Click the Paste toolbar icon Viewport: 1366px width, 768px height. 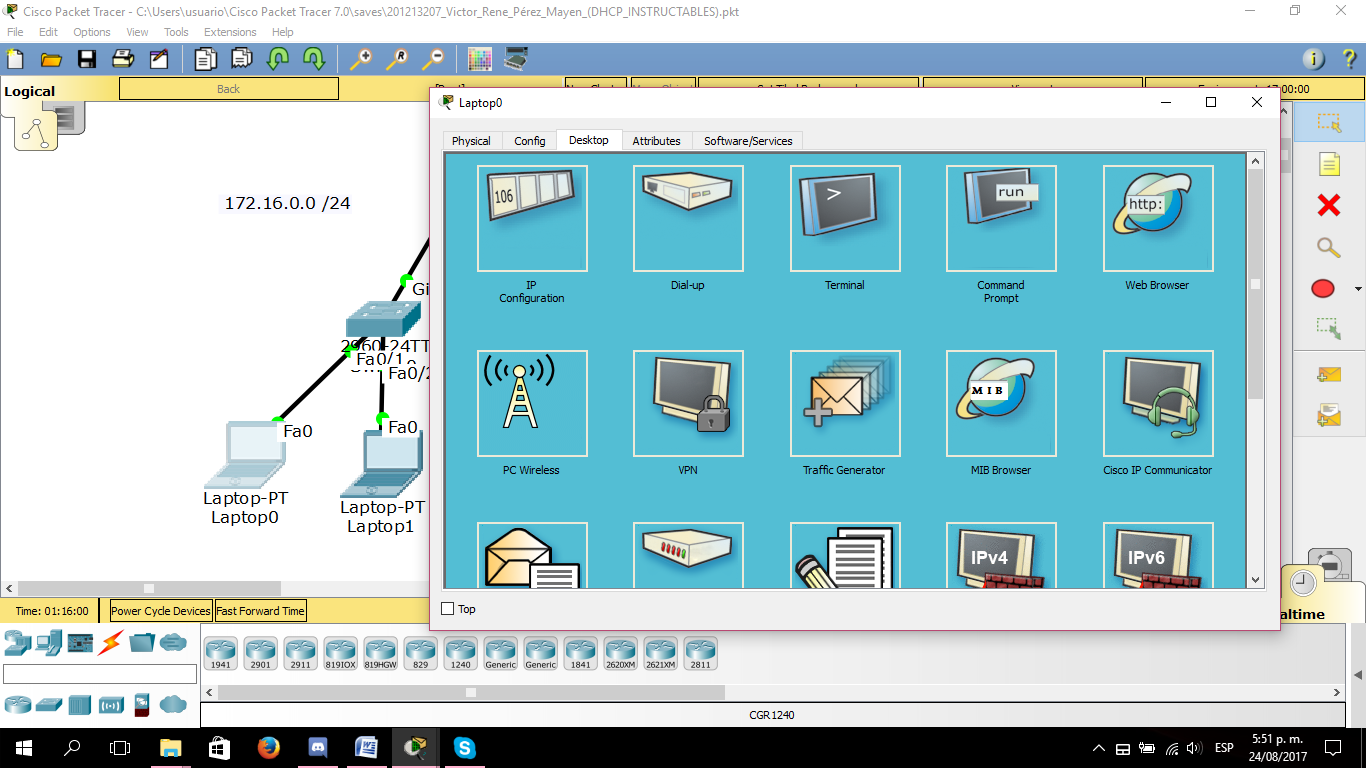[242, 59]
